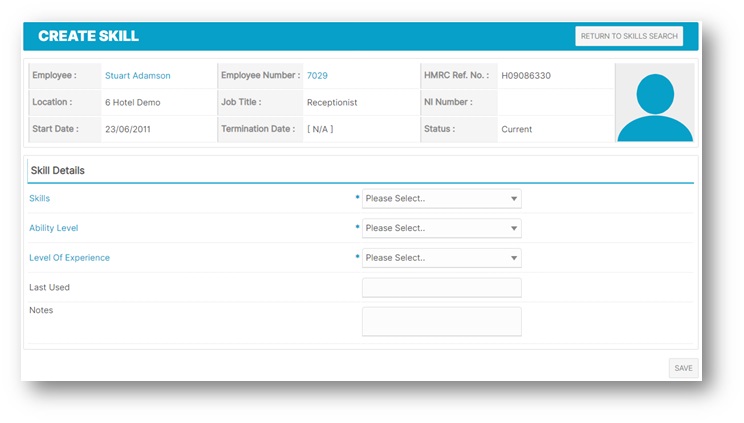Click the Skills field label
744x423 pixels.
tap(39, 198)
